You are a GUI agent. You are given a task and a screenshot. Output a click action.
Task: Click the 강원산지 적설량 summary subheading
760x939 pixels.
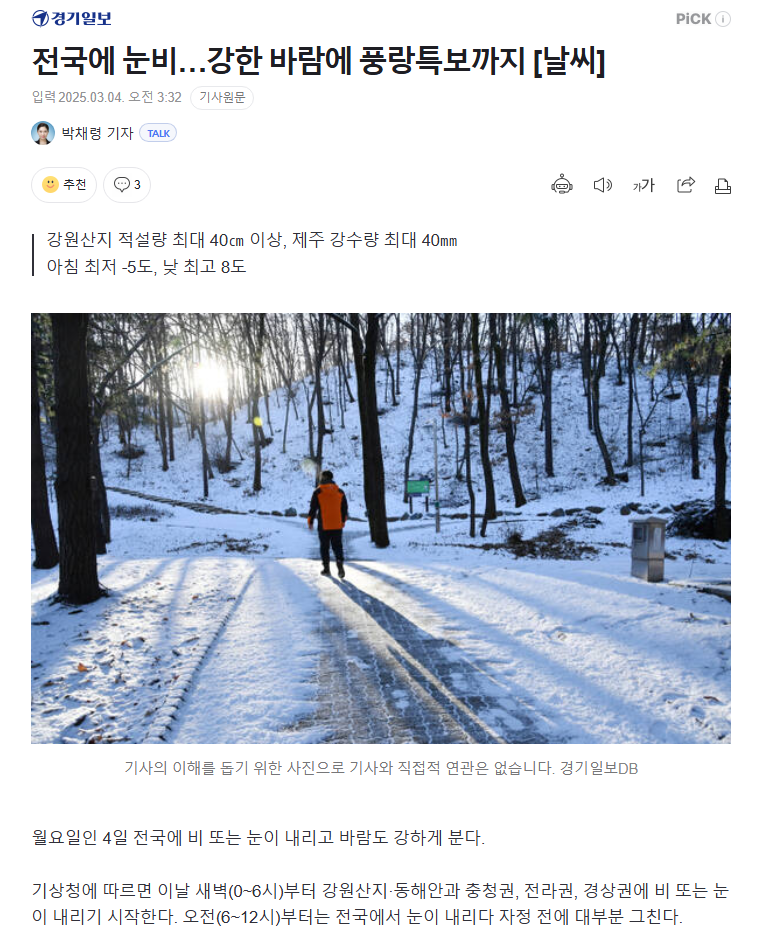click(x=252, y=240)
